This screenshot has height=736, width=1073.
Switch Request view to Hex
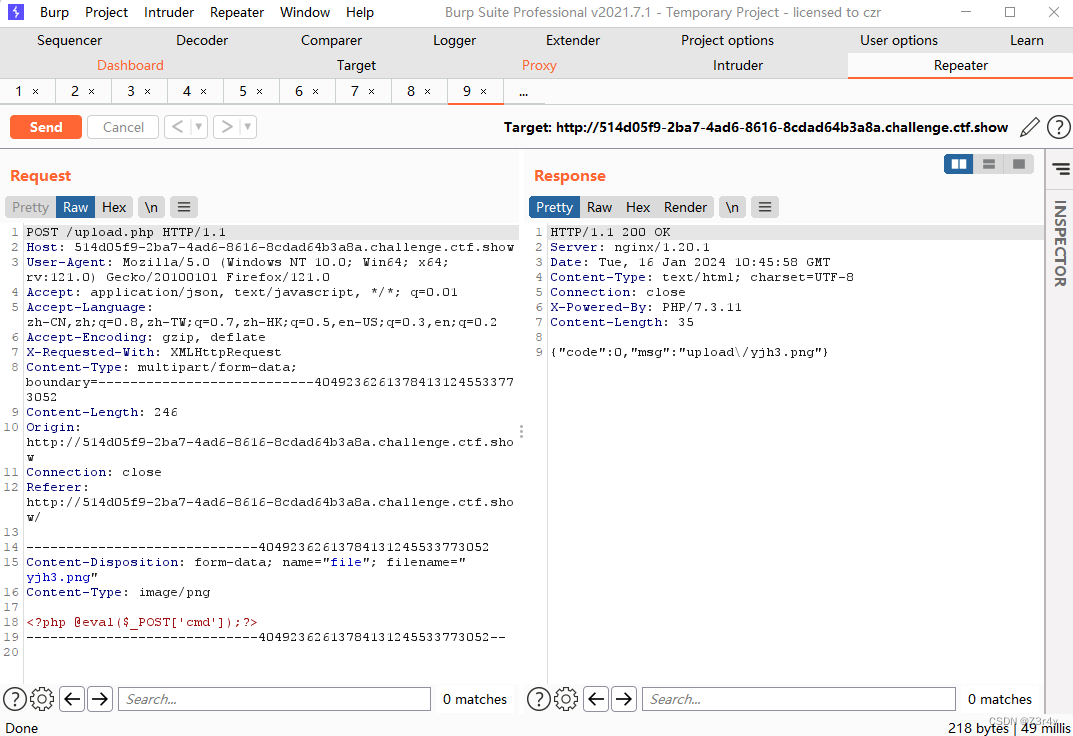(114, 207)
